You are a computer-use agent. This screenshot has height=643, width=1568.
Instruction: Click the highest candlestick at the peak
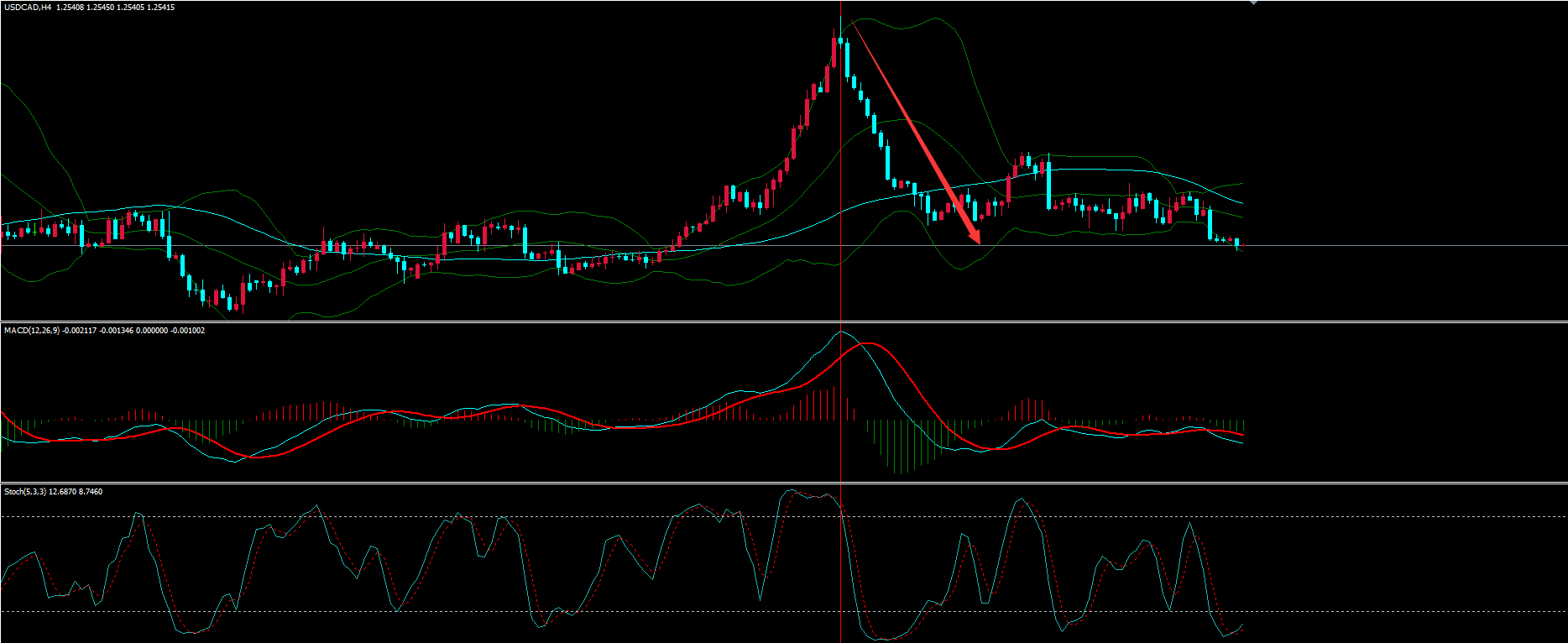840,40
